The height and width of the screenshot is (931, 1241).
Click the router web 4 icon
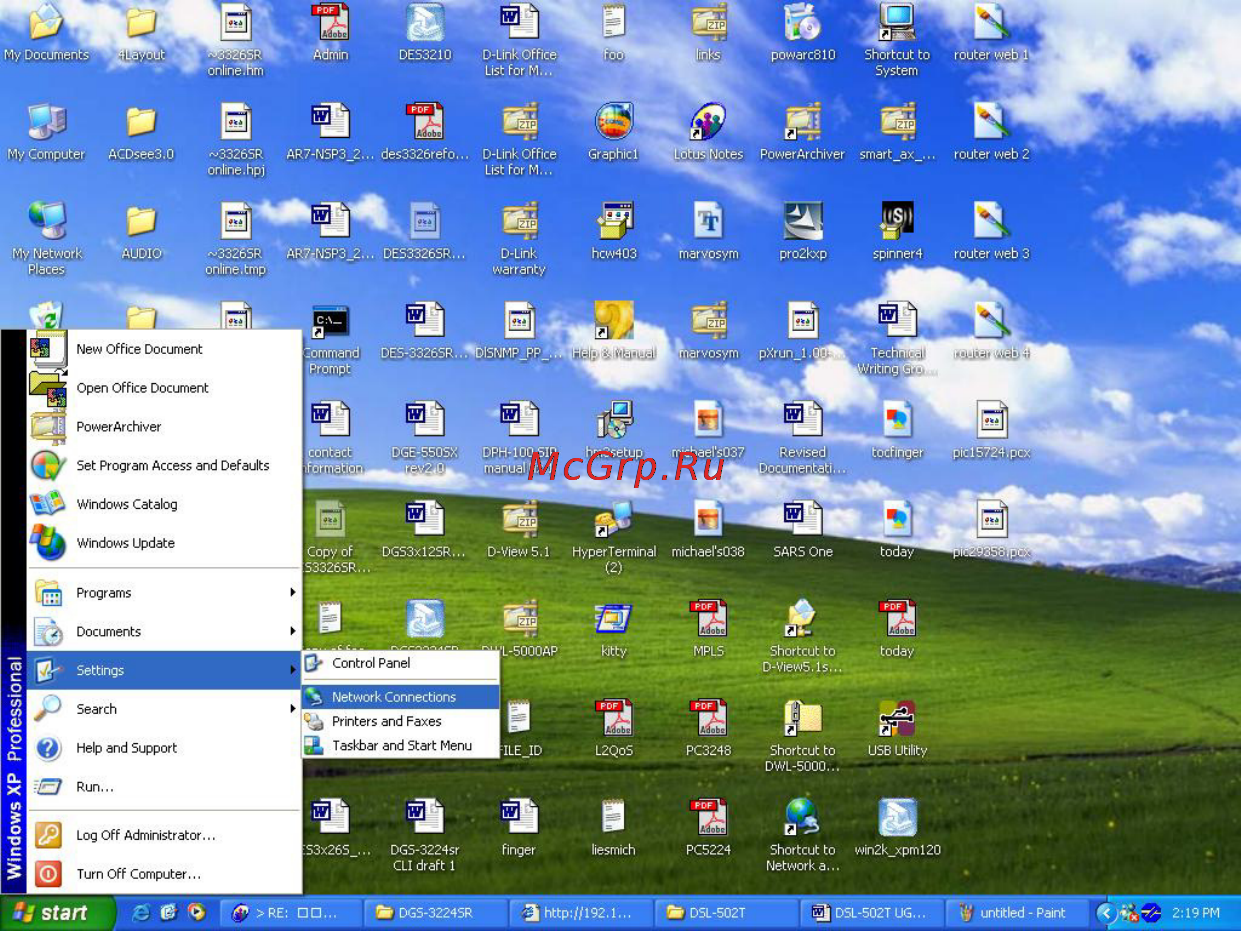(x=991, y=320)
